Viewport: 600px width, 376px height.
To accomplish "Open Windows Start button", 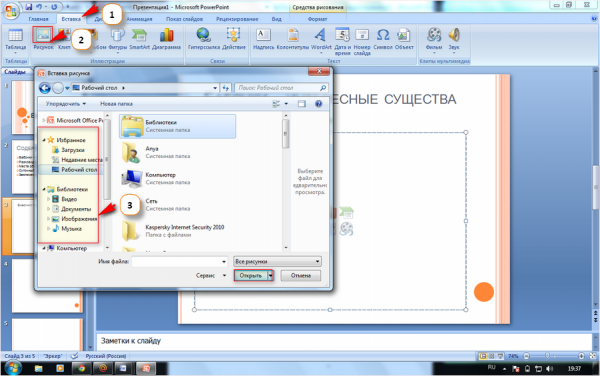I will click(13, 368).
